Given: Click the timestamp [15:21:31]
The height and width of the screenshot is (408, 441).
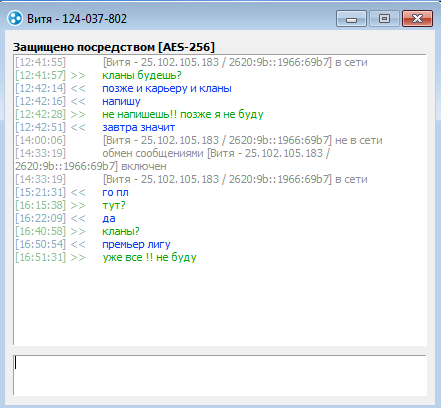Looking at the screenshot, I should (x=40, y=192).
